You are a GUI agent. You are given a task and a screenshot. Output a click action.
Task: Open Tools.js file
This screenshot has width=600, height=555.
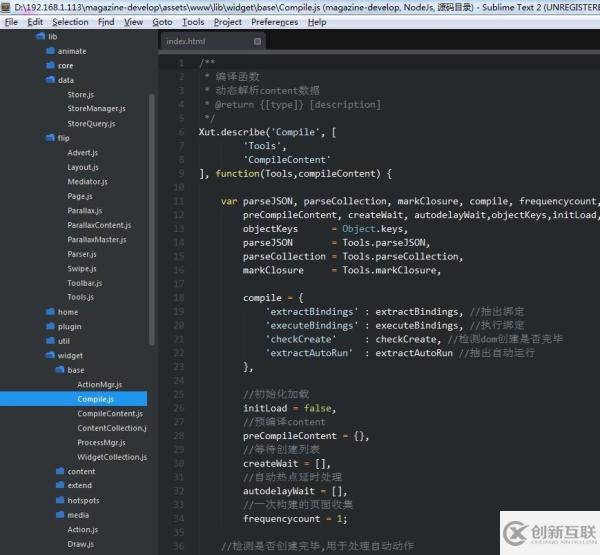(80, 297)
